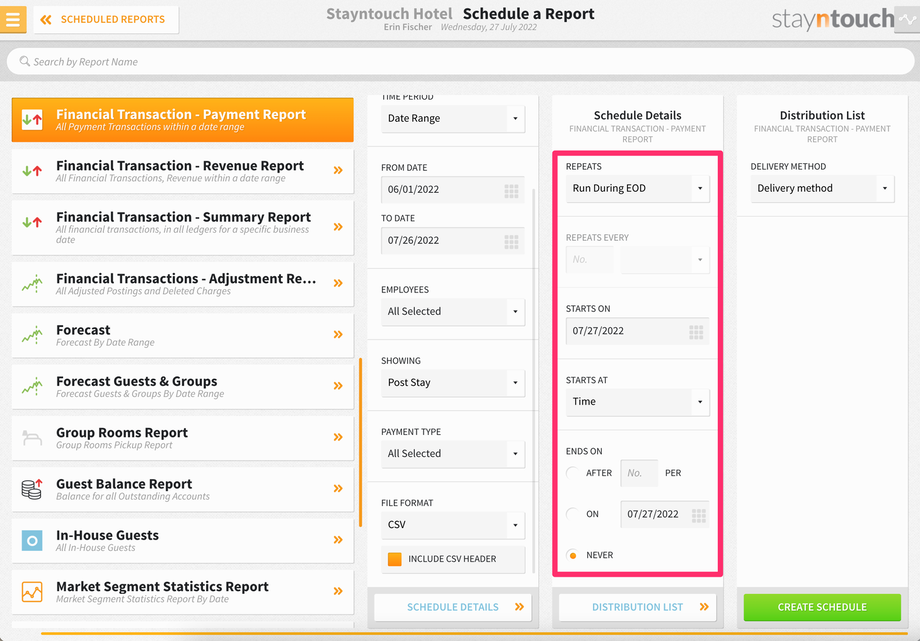Expand the Payment Type dropdown
The height and width of the screenshot is (641, 920).
tap(453, 454)
